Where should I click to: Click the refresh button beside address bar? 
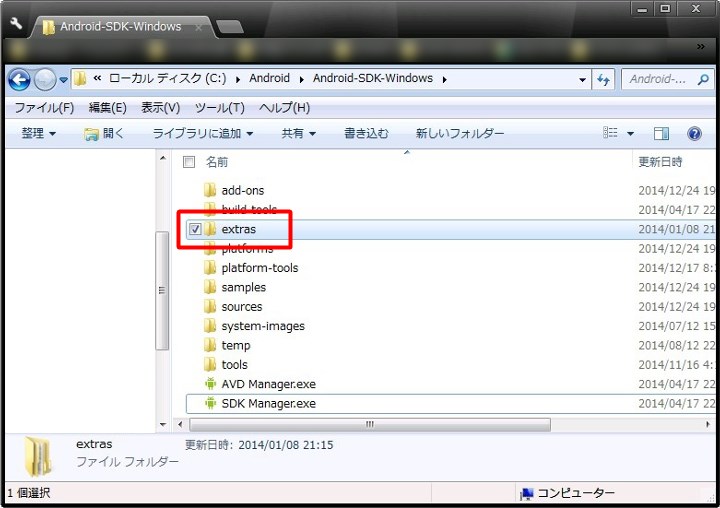603,80
